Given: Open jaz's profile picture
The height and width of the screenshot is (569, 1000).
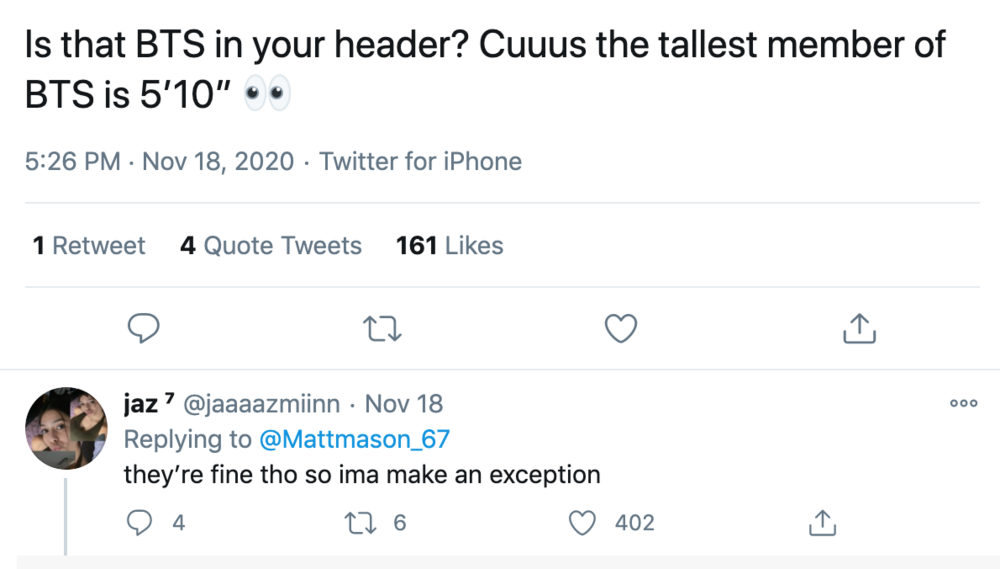Looking at the screenshot, I should 66,428.
